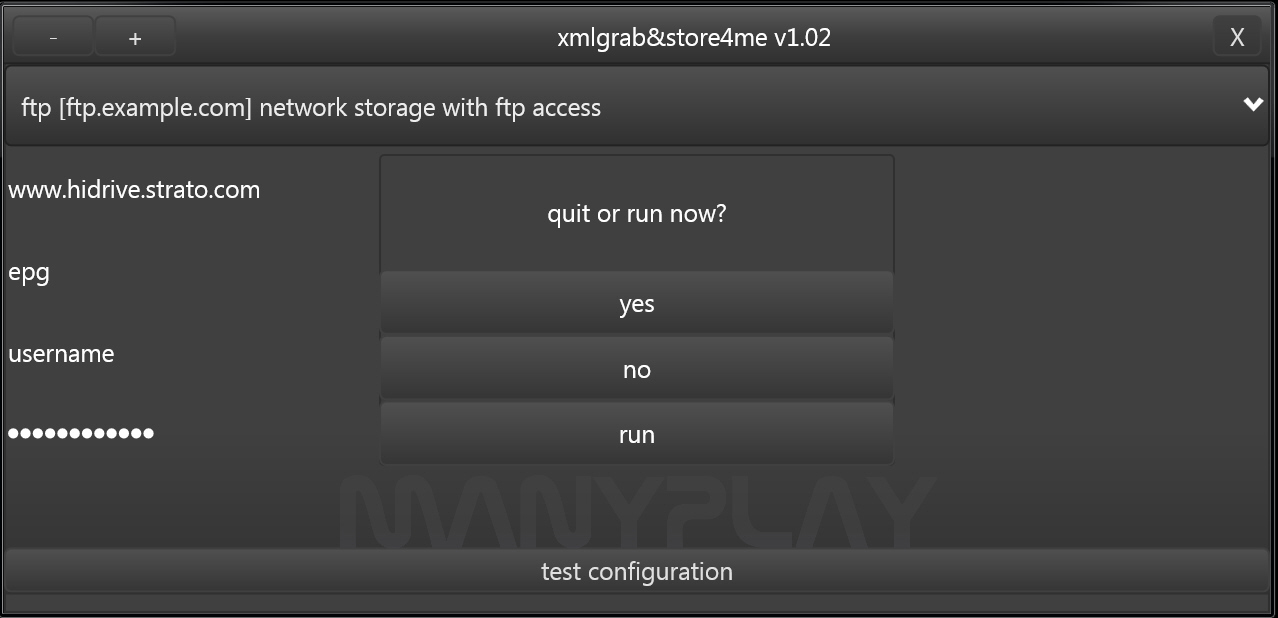Click the run button
This screenshot has width=1278, height=618.
636,435
